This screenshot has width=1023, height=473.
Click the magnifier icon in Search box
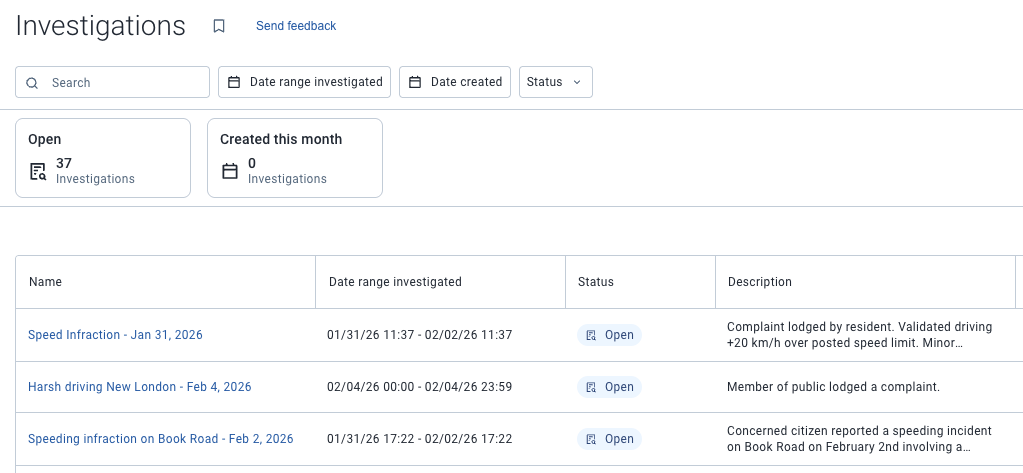point(32,83)
